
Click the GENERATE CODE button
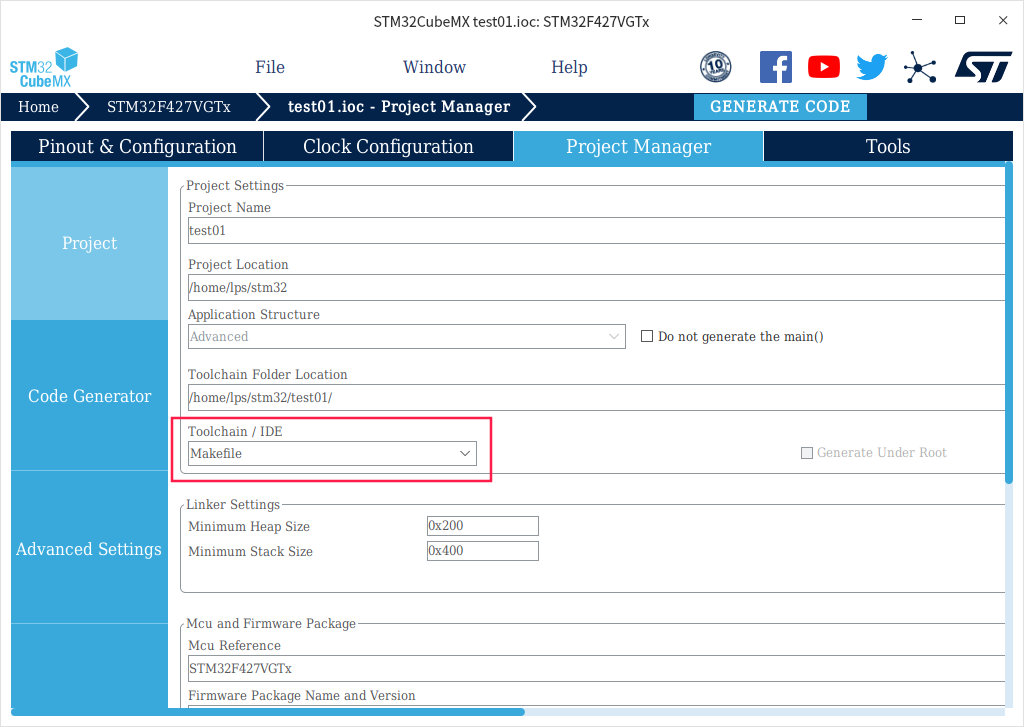click(x=780, y=106)
